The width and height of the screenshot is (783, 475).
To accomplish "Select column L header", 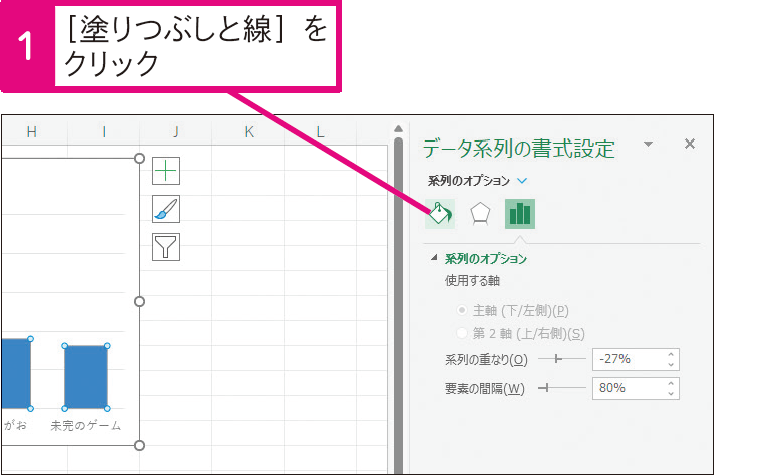I will (x=321, y=131).
